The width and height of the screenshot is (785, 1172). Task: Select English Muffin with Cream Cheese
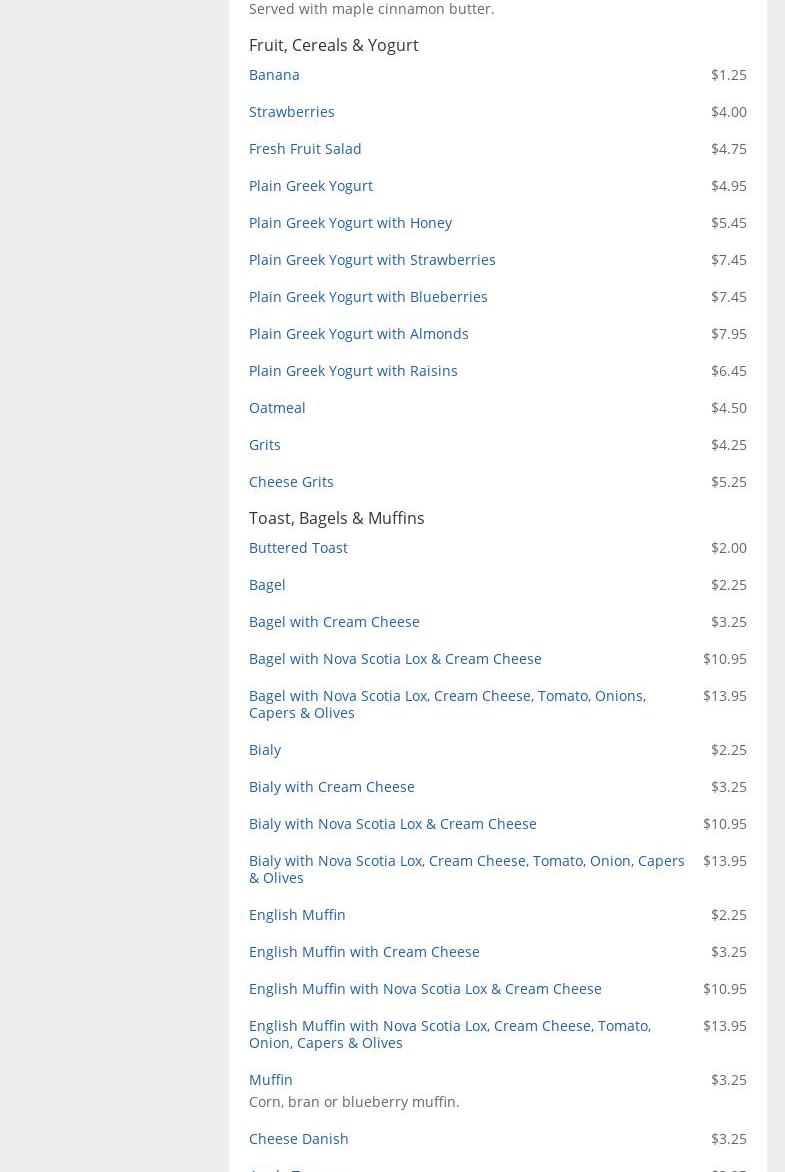click(364, 952)
